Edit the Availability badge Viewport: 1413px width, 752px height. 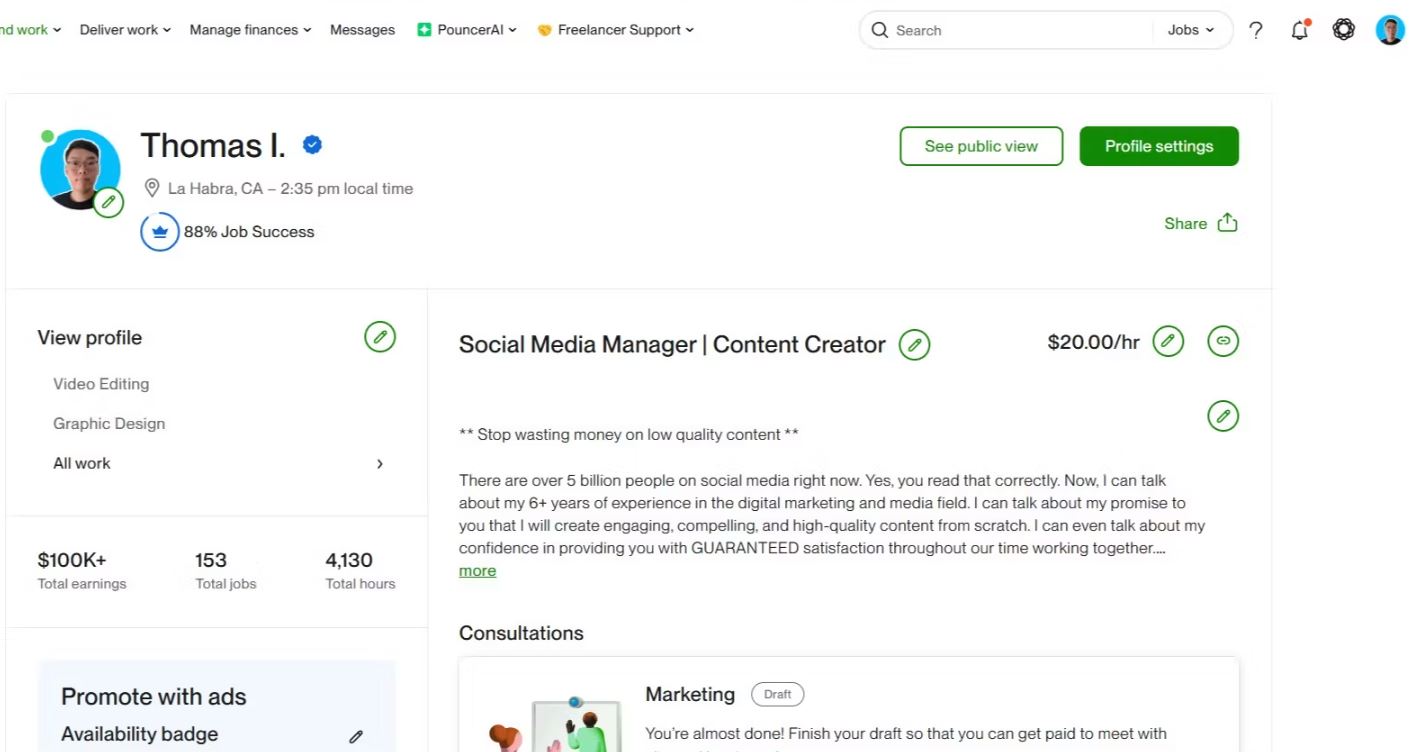pyautogui.click(x=356, y=736)
